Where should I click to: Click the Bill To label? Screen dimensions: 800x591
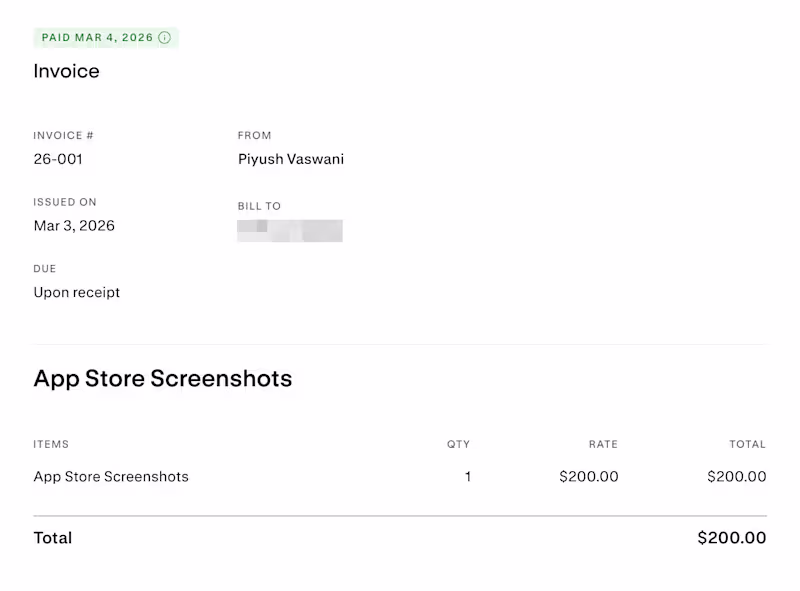pyautogui.click(x=259, y=207)
